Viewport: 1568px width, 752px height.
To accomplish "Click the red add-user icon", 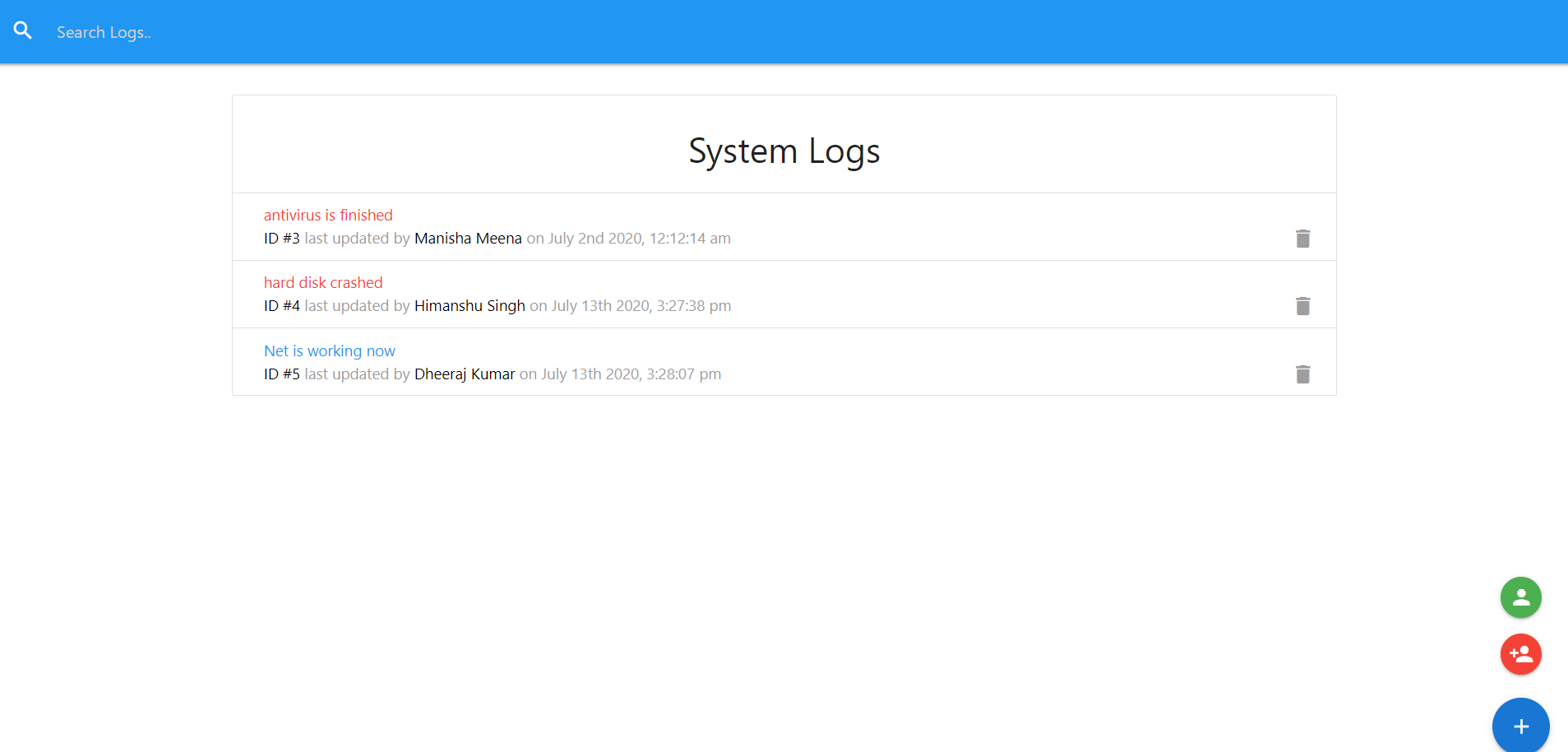I will point(1519,654).
